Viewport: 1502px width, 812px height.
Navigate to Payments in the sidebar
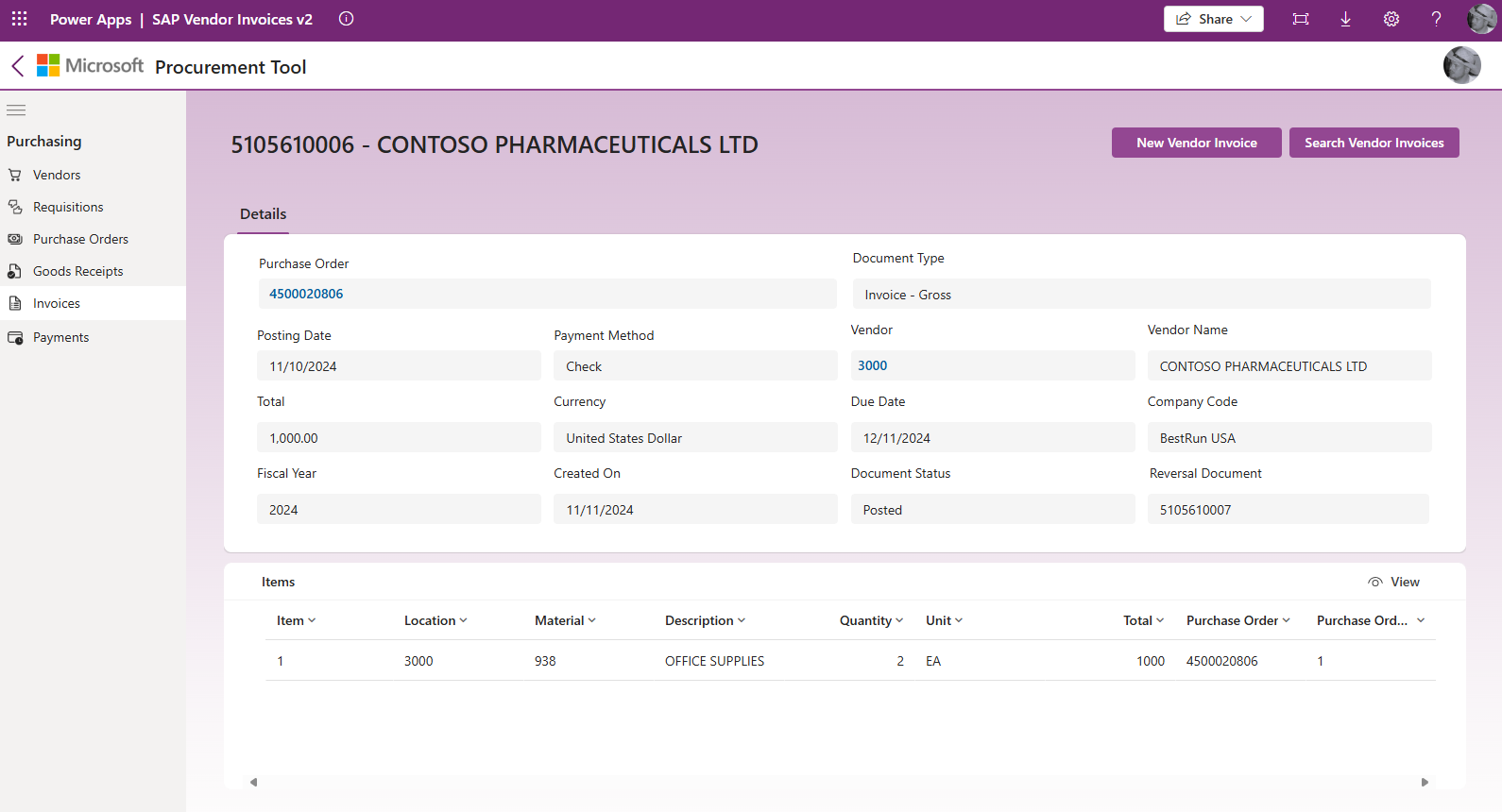93,337
